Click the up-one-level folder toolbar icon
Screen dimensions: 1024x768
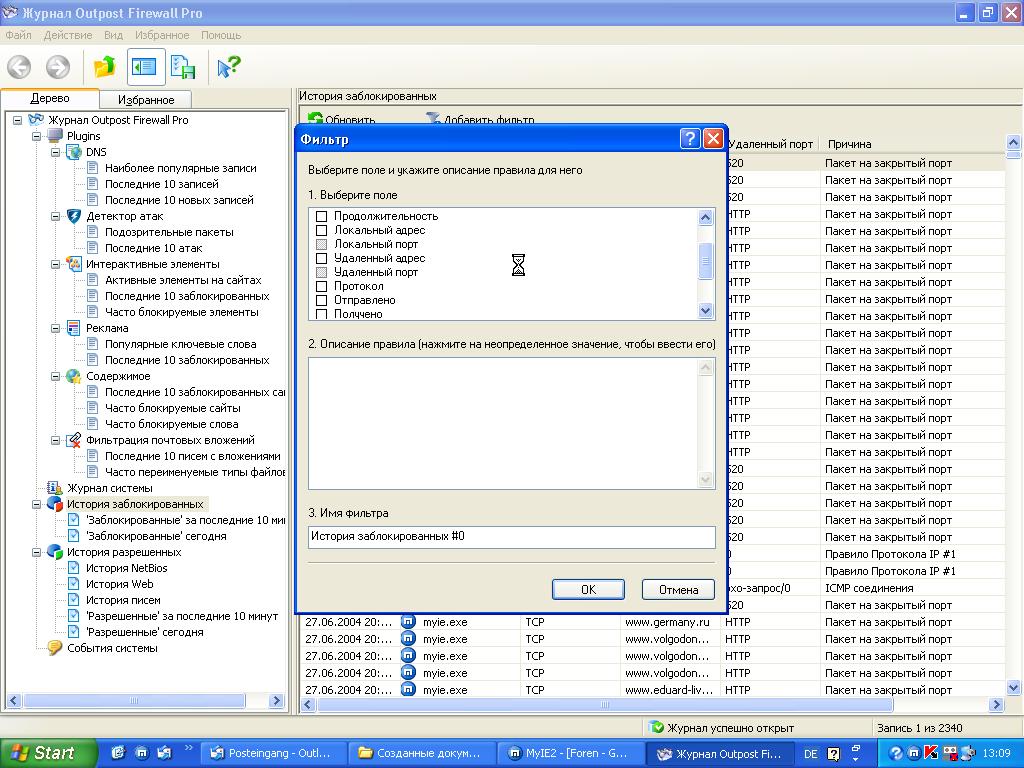pos(104,67)
